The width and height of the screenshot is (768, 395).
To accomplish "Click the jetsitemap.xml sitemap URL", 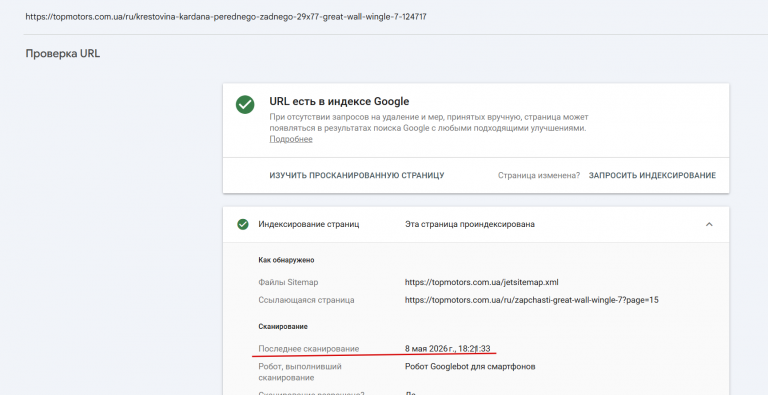I will pos(481,282).
